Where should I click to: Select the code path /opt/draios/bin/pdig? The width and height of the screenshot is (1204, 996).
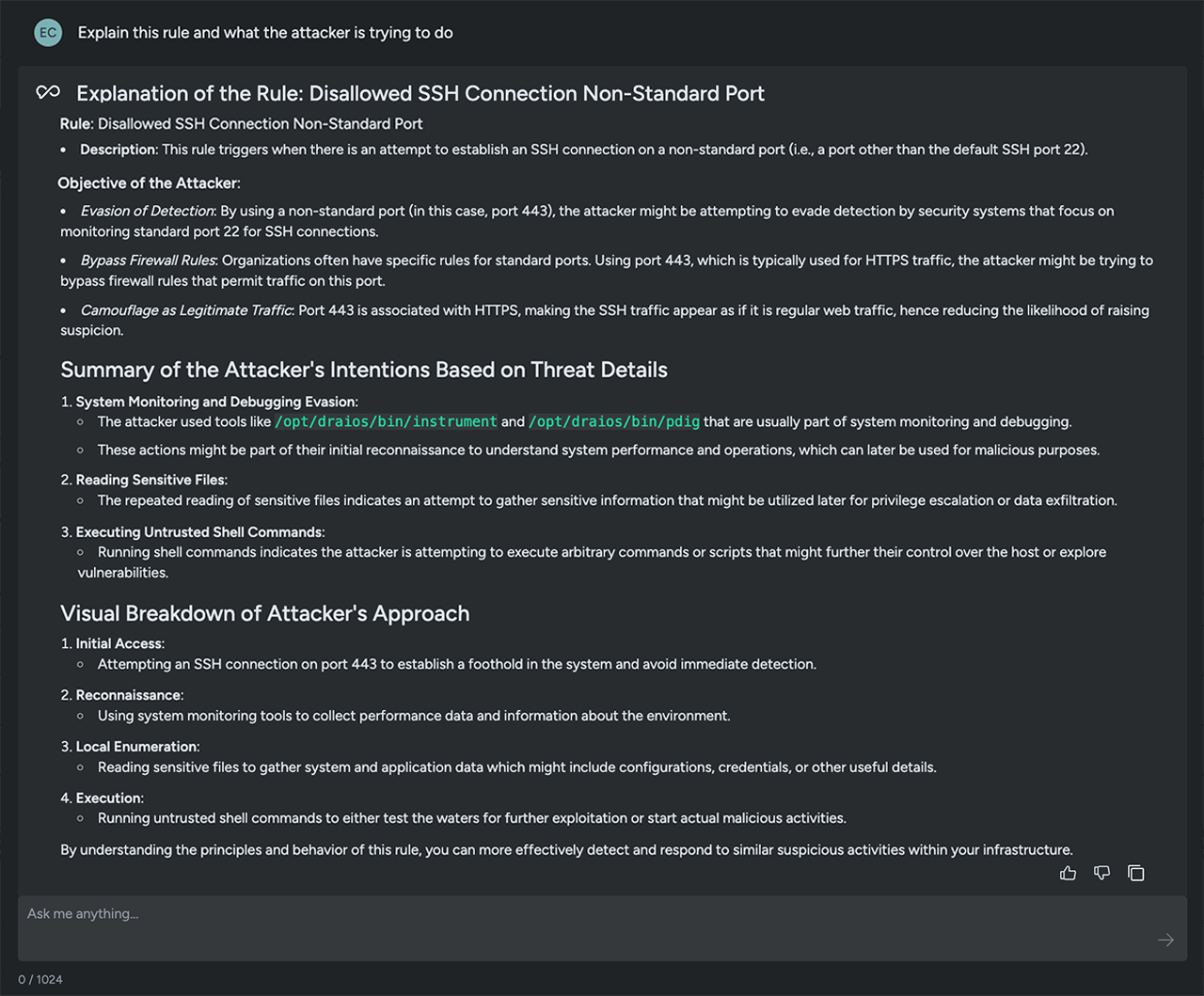pyautogui.click(x=614, y=421)
